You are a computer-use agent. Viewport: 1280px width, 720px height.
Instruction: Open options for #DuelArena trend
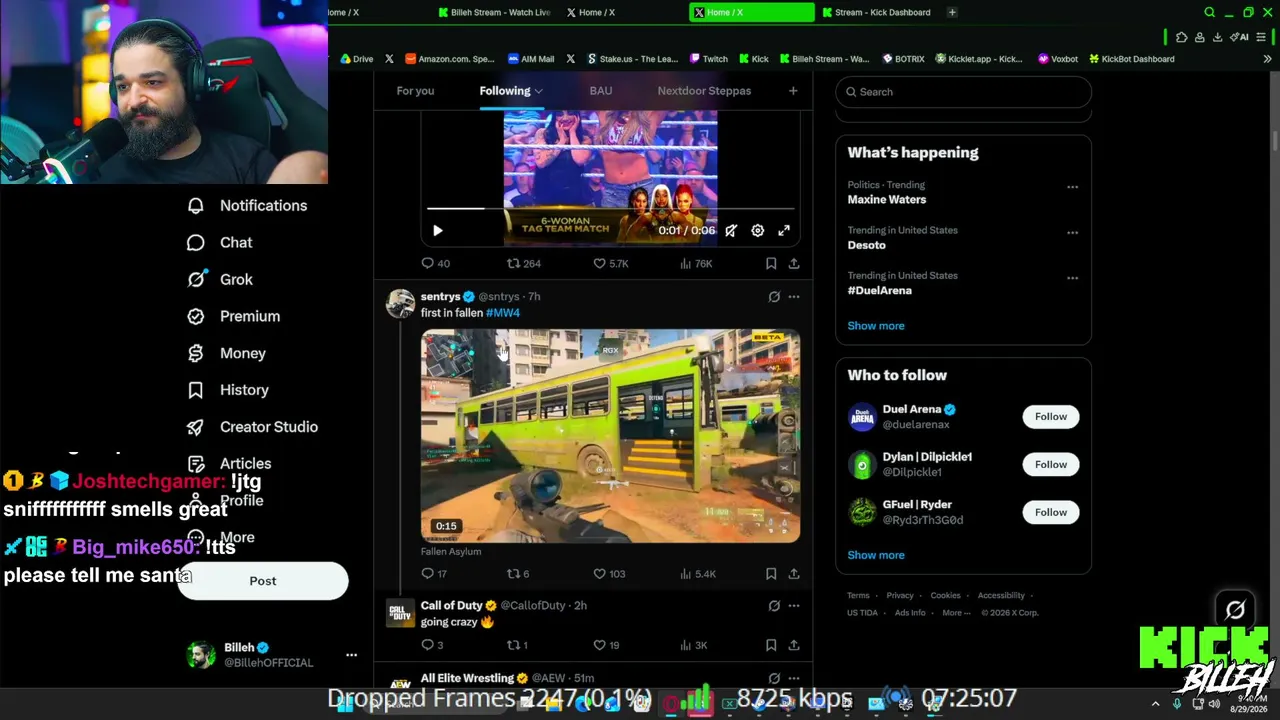pyautogui.click(x=1072, y=277)
